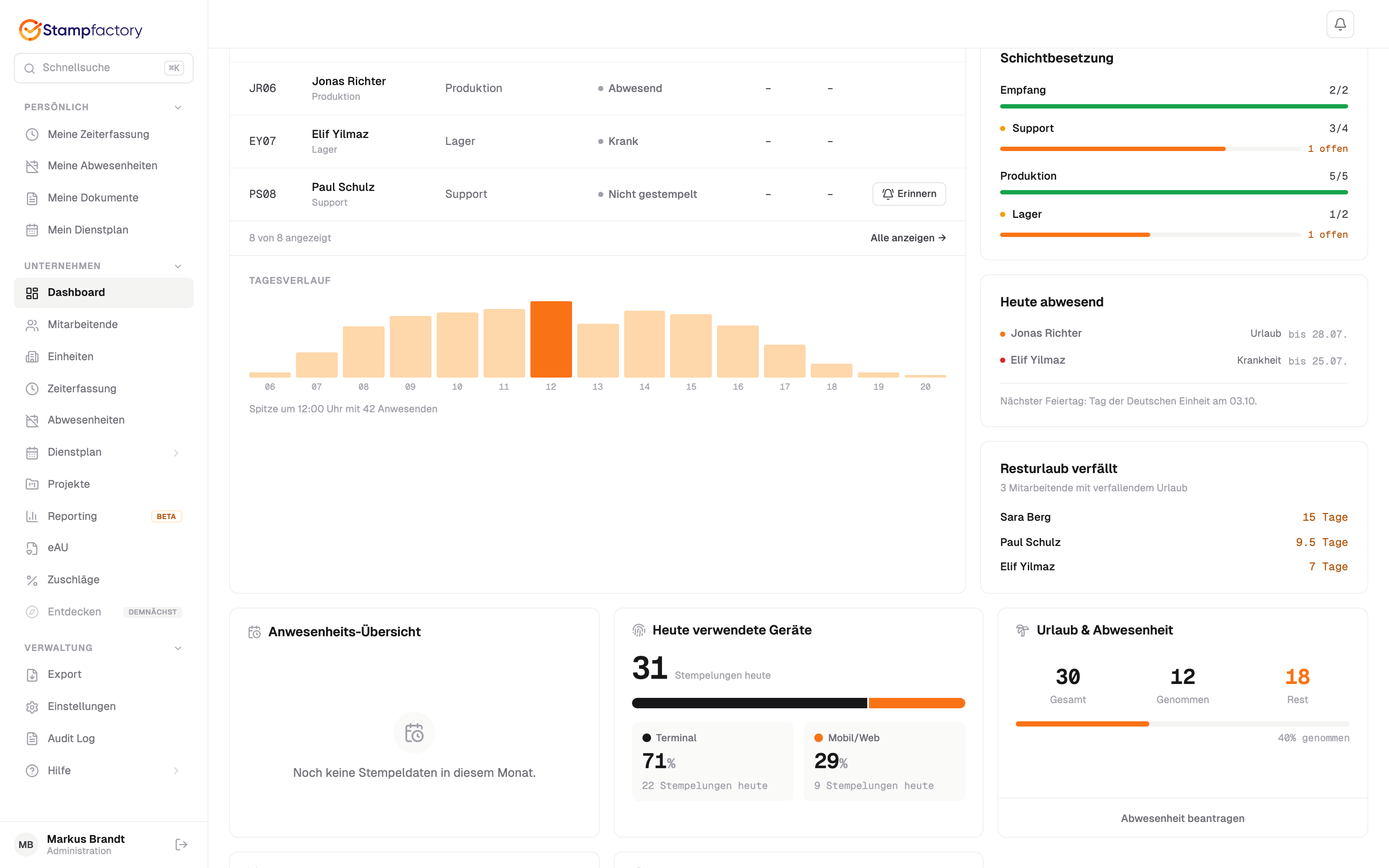Click the eAU document icon
Viewport: 1389px width, 868px height.
[x=32, y=548]
